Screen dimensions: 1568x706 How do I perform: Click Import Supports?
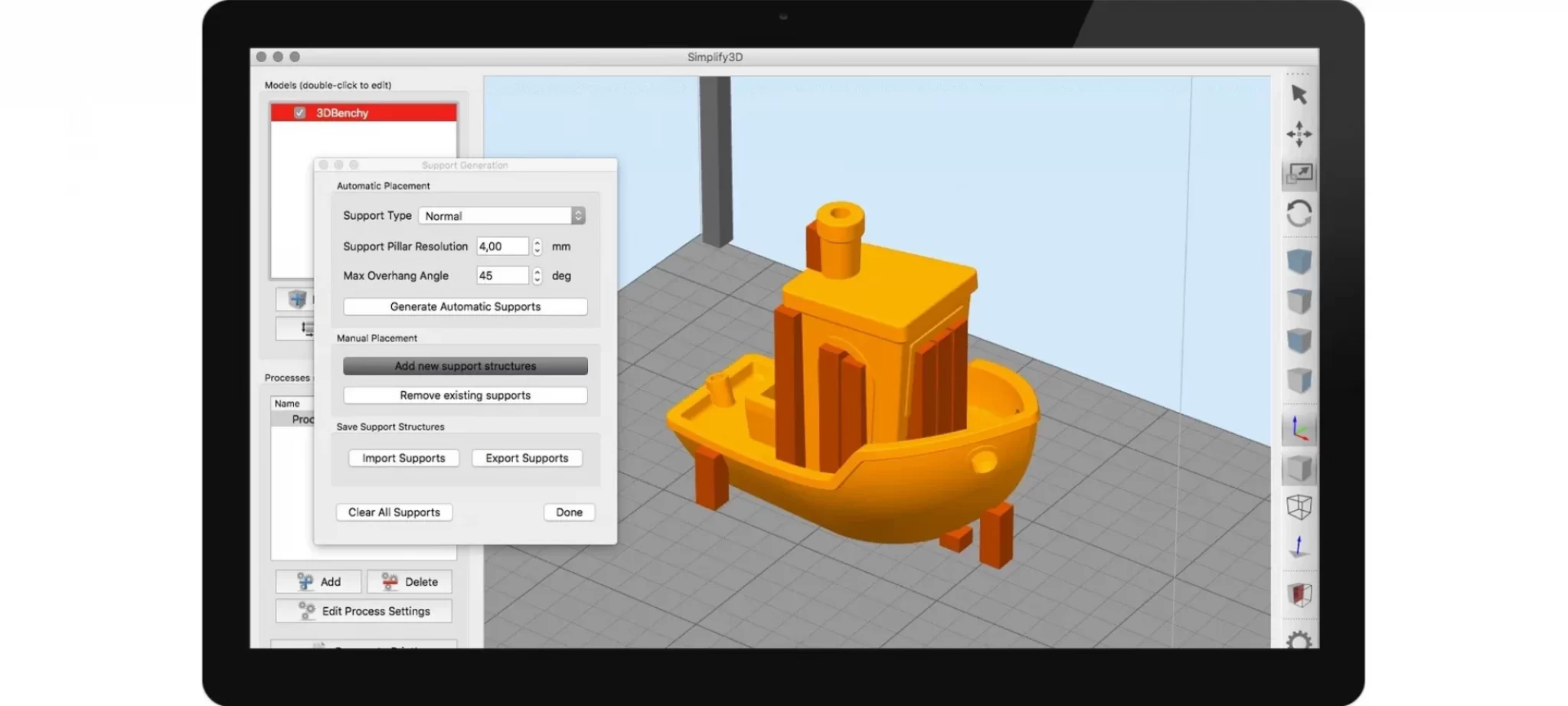(403, 458)
